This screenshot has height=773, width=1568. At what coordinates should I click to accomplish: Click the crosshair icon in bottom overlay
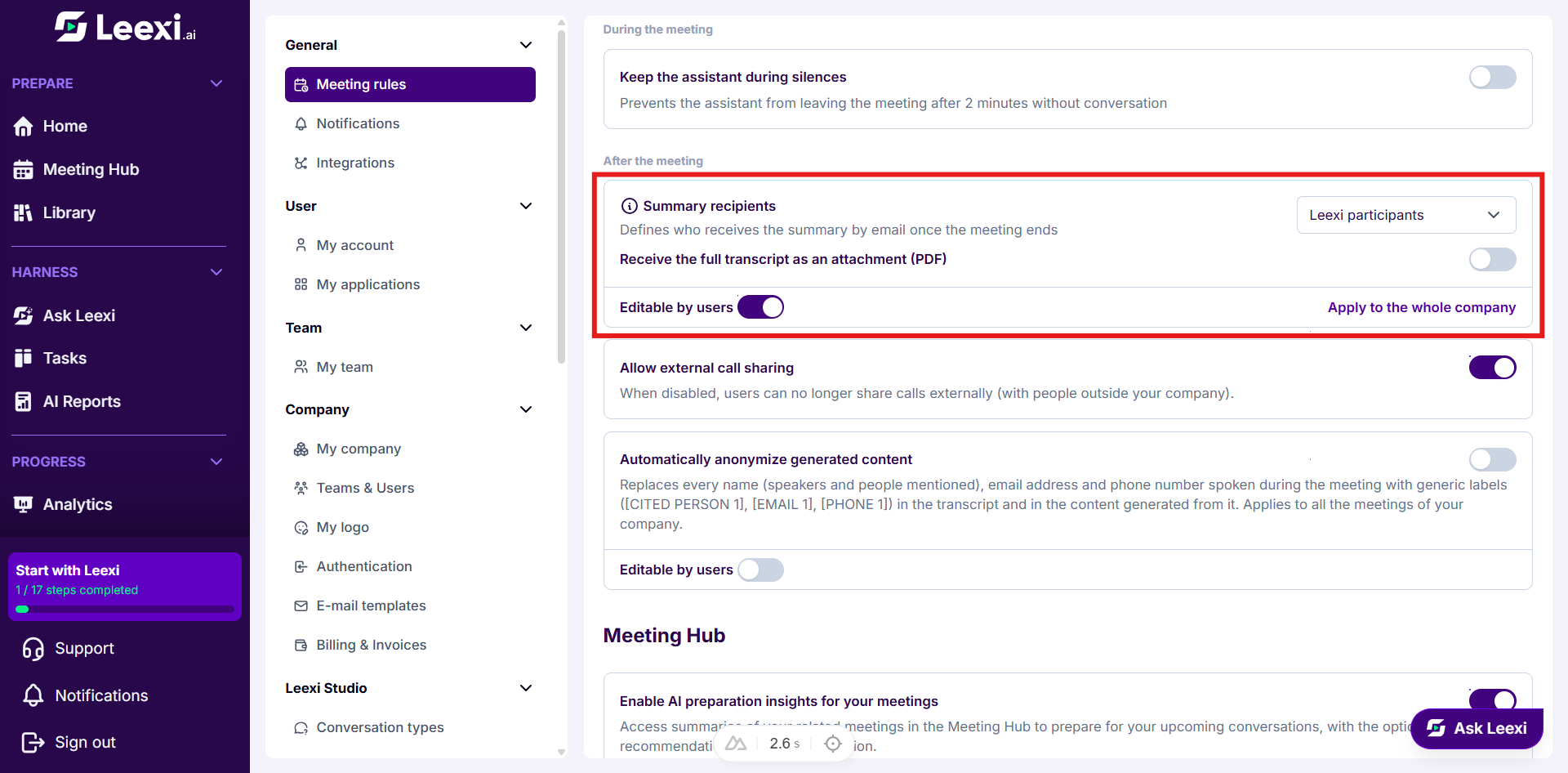point(833,744)
